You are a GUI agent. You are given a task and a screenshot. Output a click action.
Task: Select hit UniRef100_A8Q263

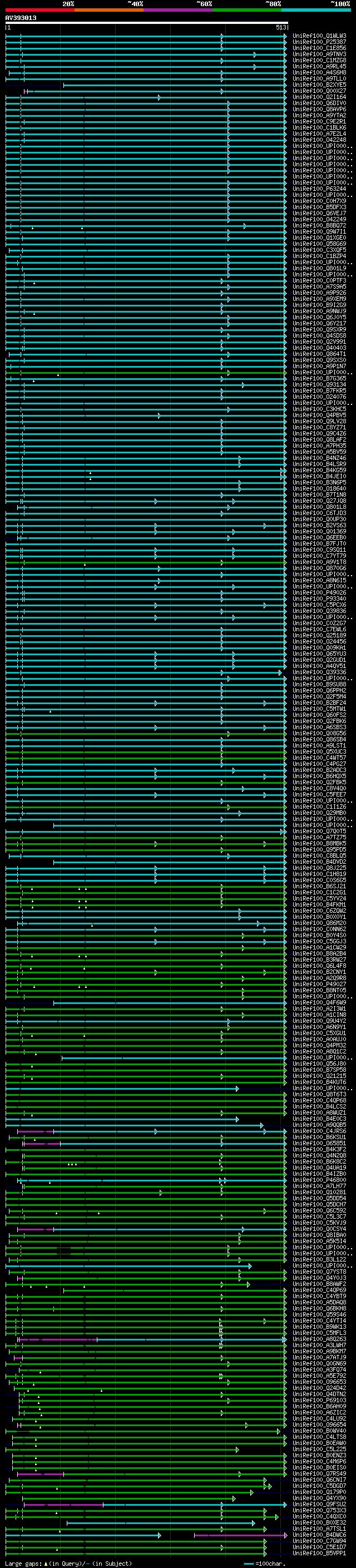coord(319,1338)
